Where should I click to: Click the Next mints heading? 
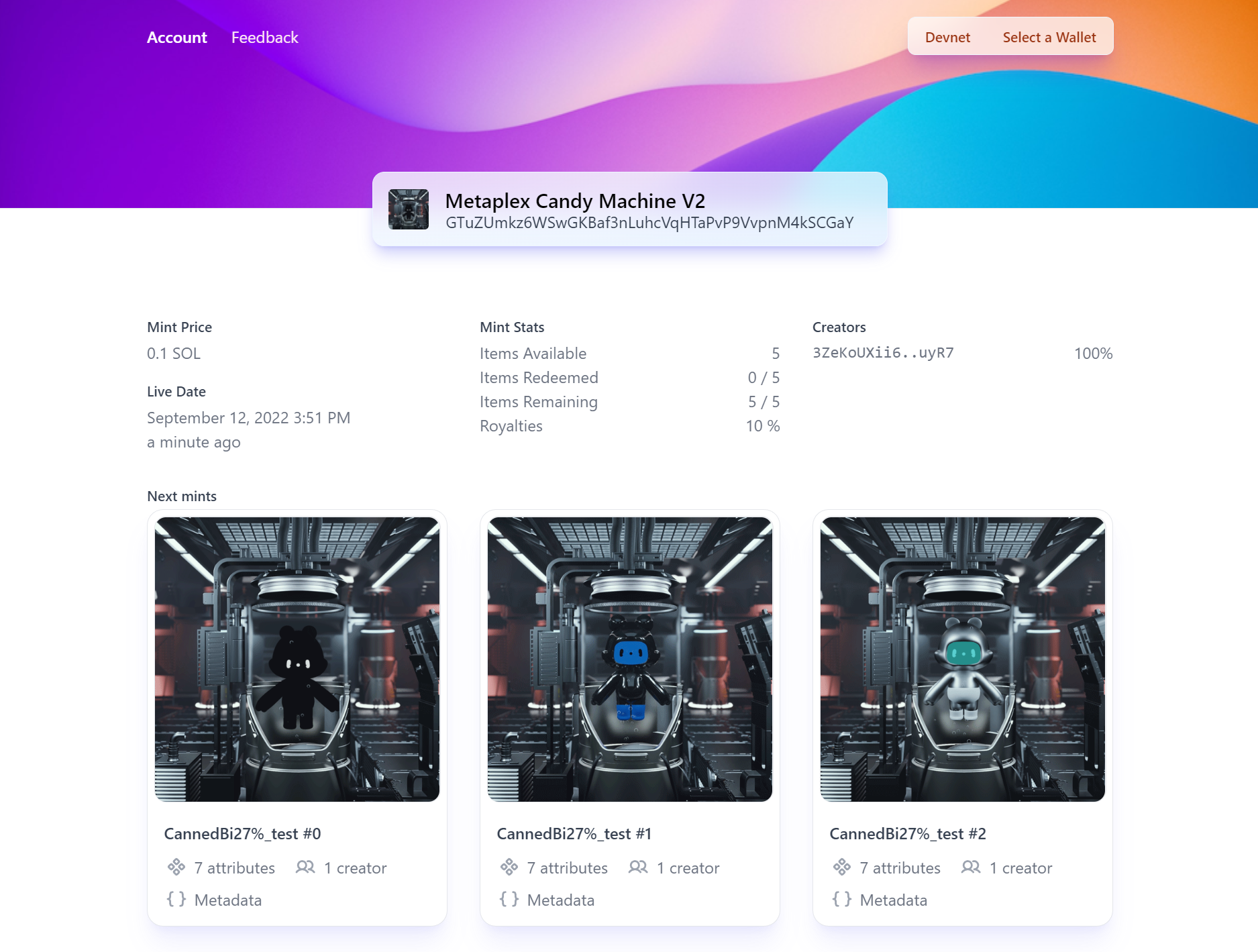point(182,496)
